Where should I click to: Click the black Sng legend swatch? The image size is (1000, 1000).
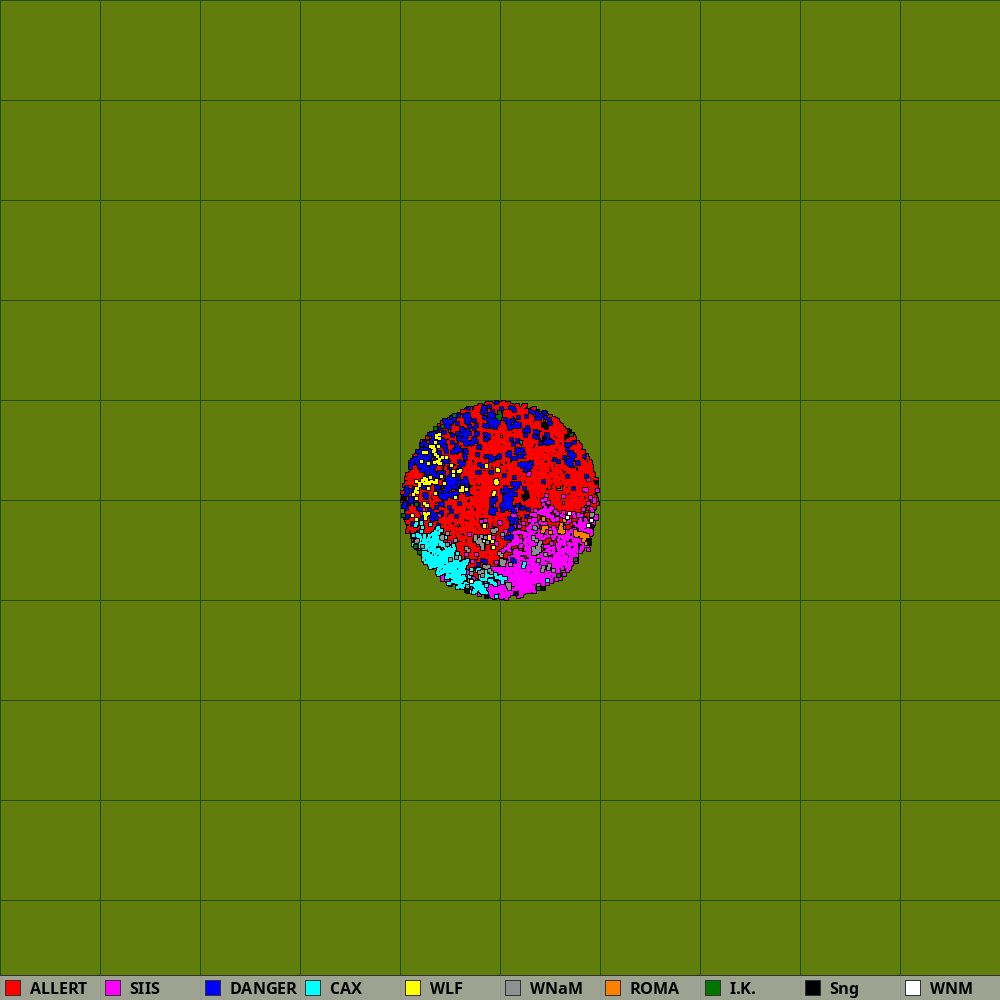(x=813, y=988)
